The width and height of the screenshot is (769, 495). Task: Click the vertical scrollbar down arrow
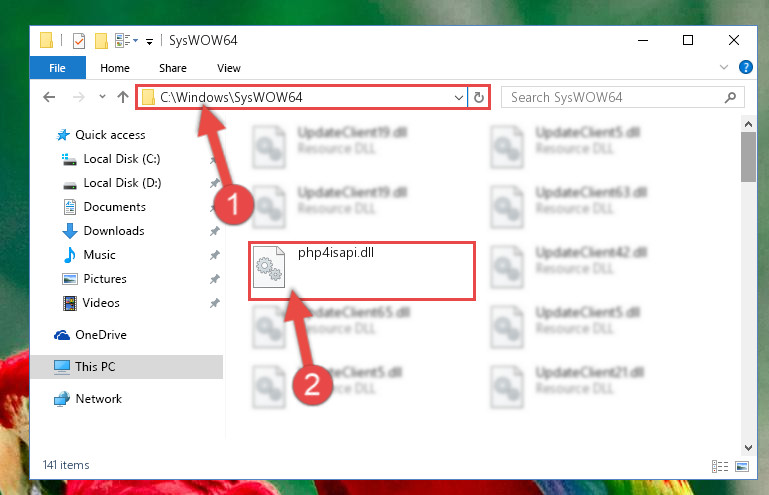coord(748,447)
